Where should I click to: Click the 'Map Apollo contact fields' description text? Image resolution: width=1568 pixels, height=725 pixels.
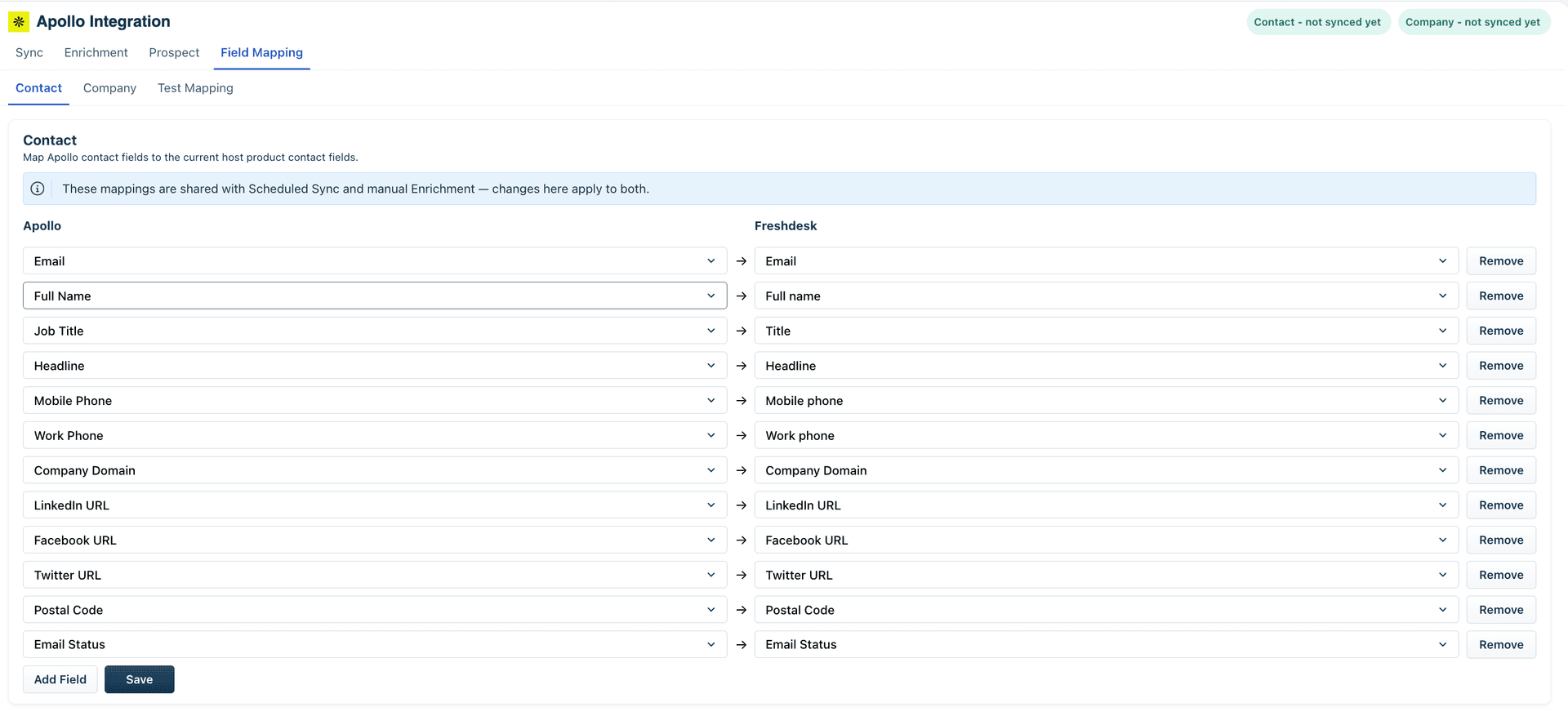[190, 158]
